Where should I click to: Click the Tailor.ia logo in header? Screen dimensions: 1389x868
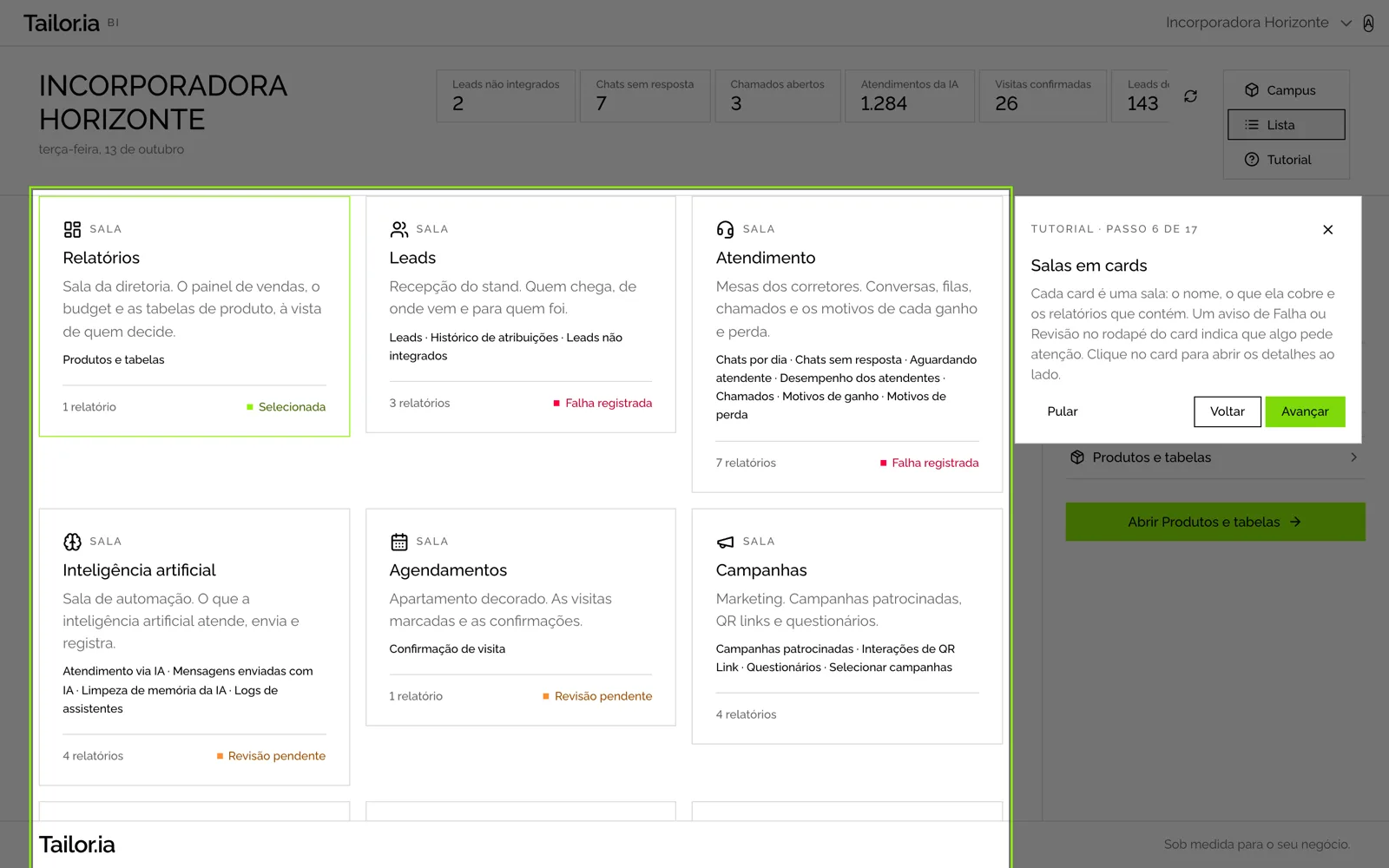pyautogui.click(x=61, y=23)
